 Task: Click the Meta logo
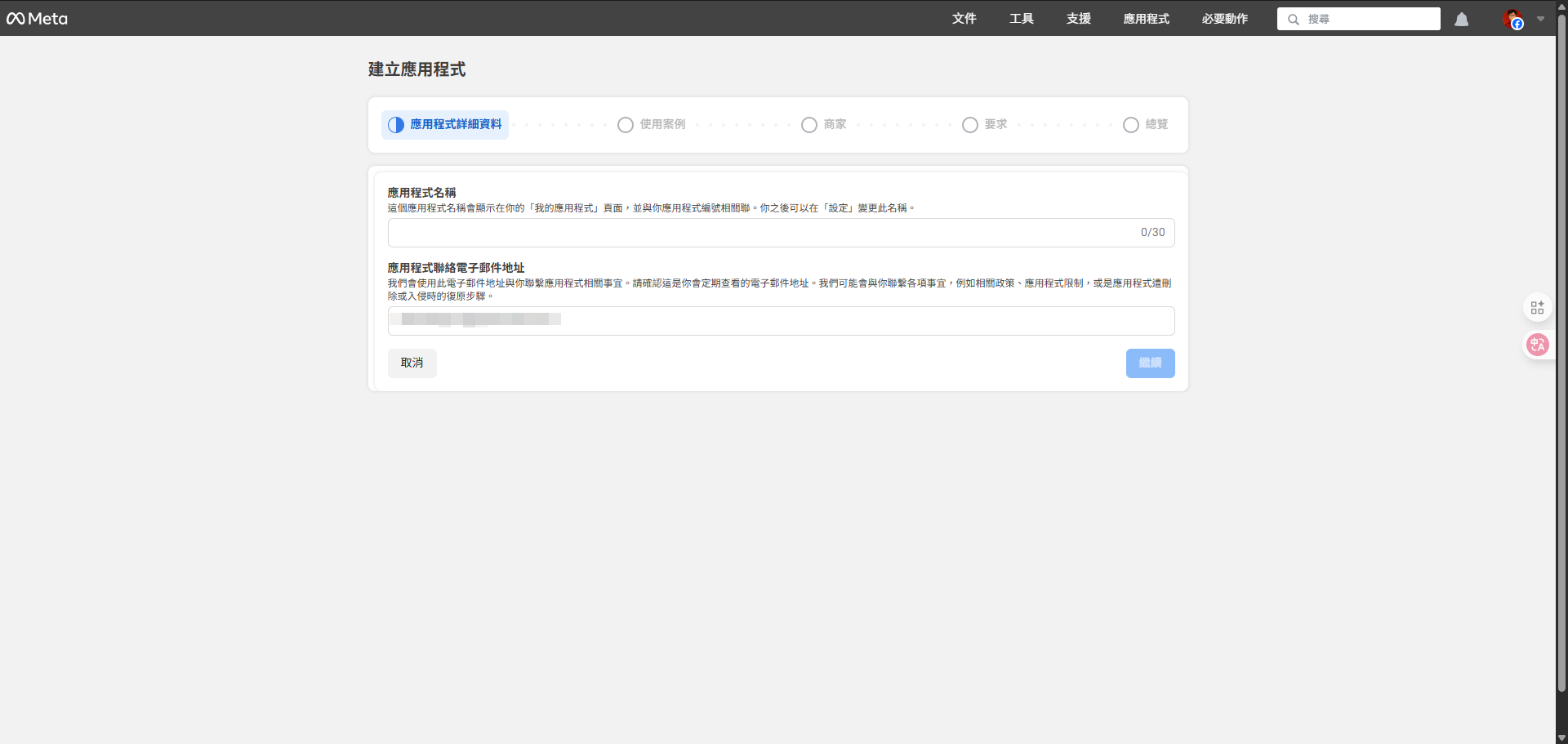37,18
